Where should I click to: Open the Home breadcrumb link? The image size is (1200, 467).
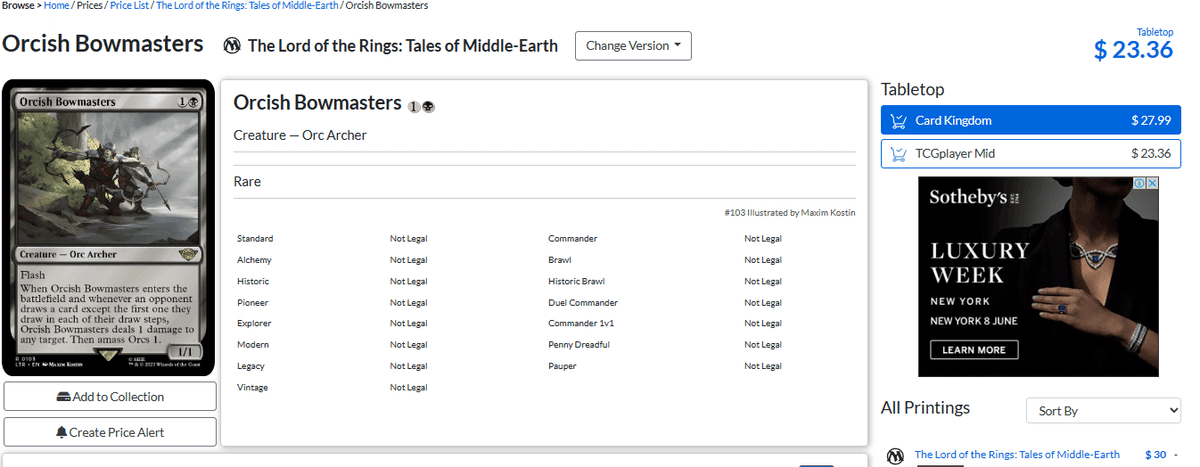[56, 6]
